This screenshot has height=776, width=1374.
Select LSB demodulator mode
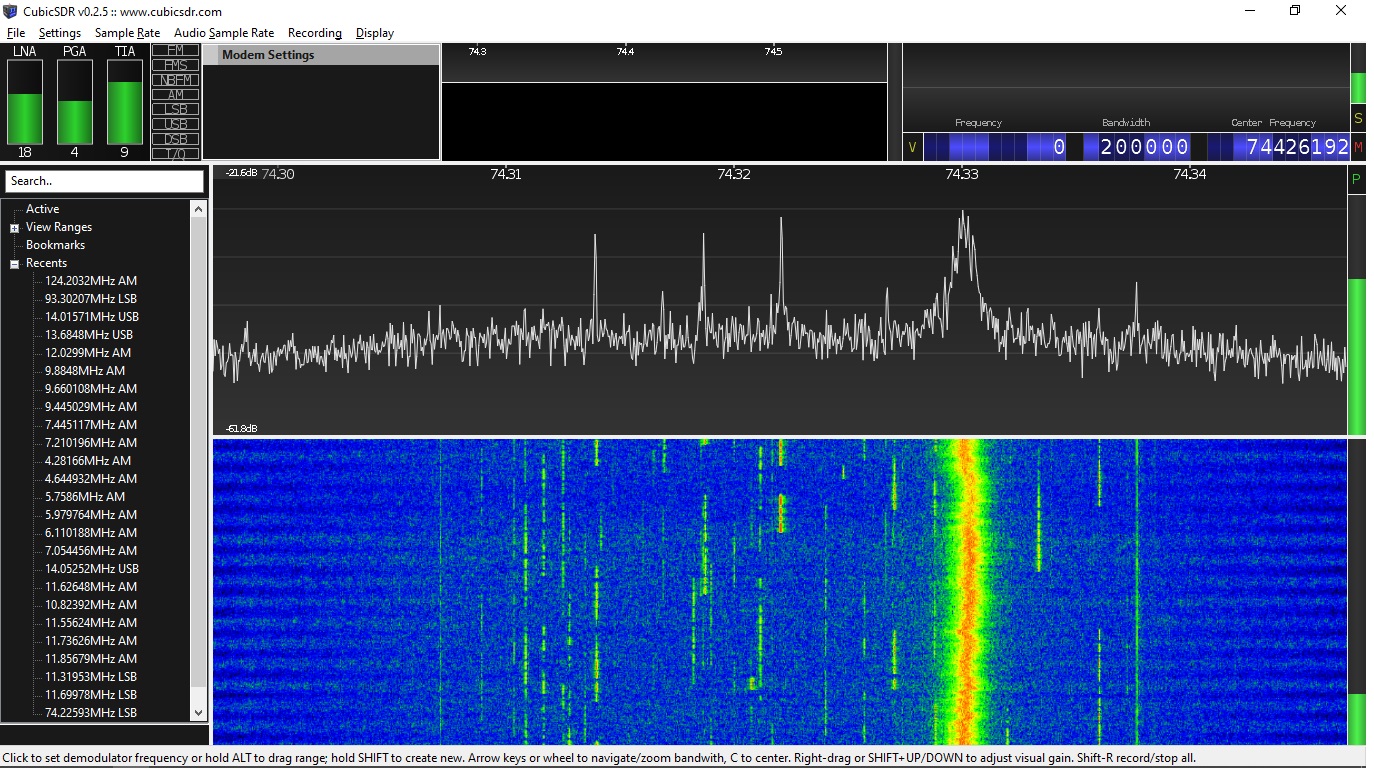(x=176, y=109)
